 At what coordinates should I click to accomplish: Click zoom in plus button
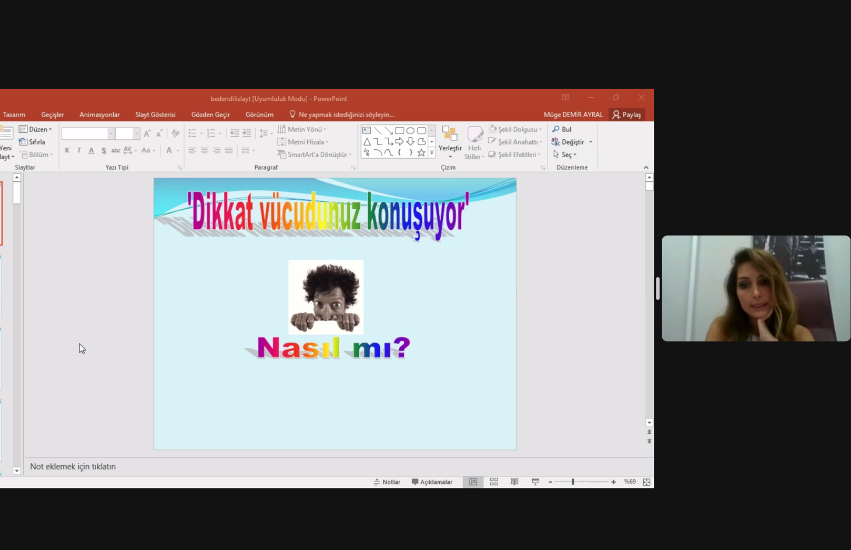[613, 482]
